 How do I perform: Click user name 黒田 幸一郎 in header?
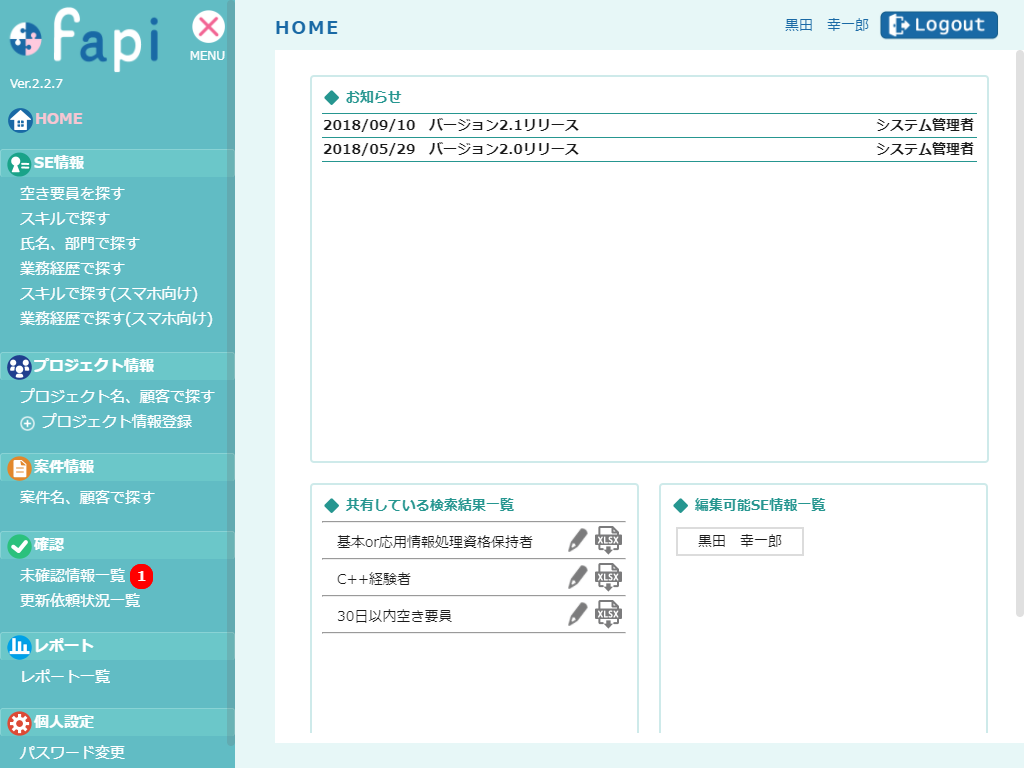[x=826, y=26]
